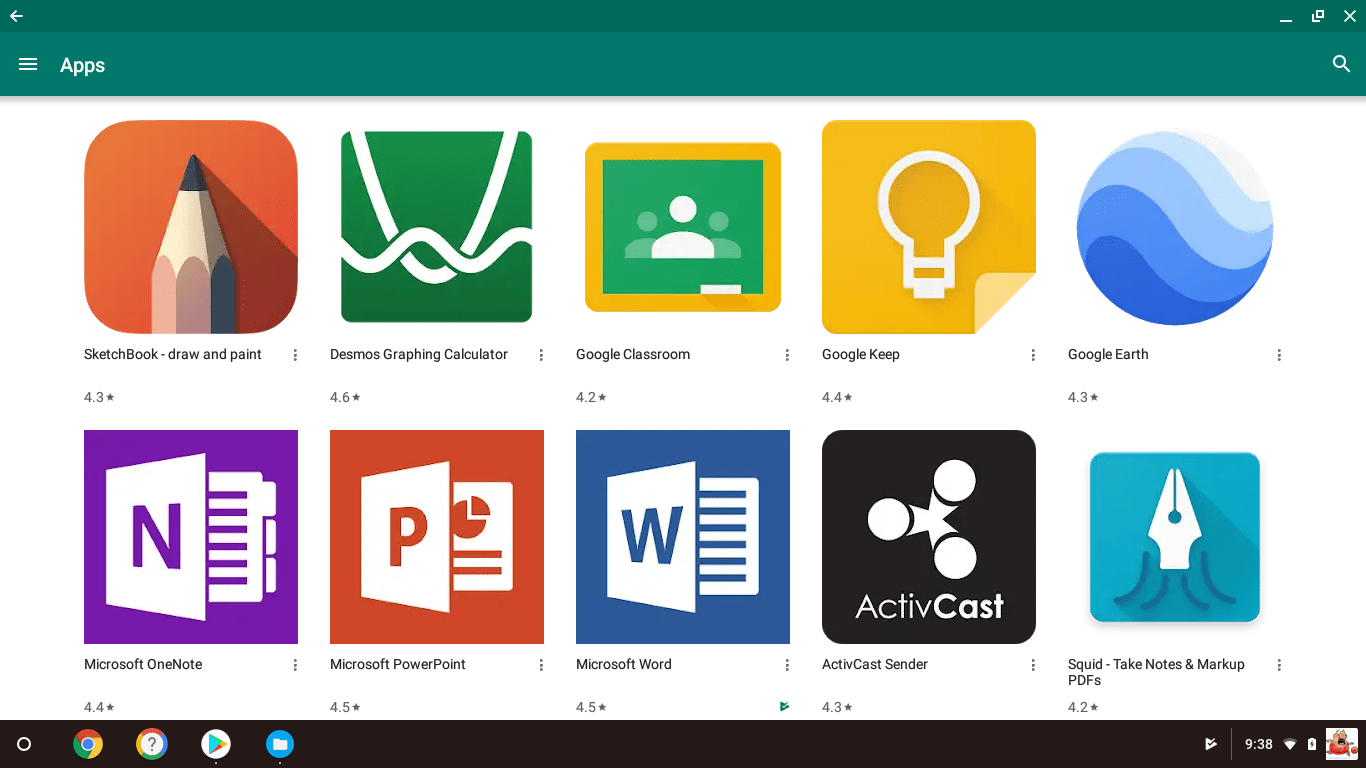Click the launcher circle button
The image size is (1366, 768).
[24, 744]
